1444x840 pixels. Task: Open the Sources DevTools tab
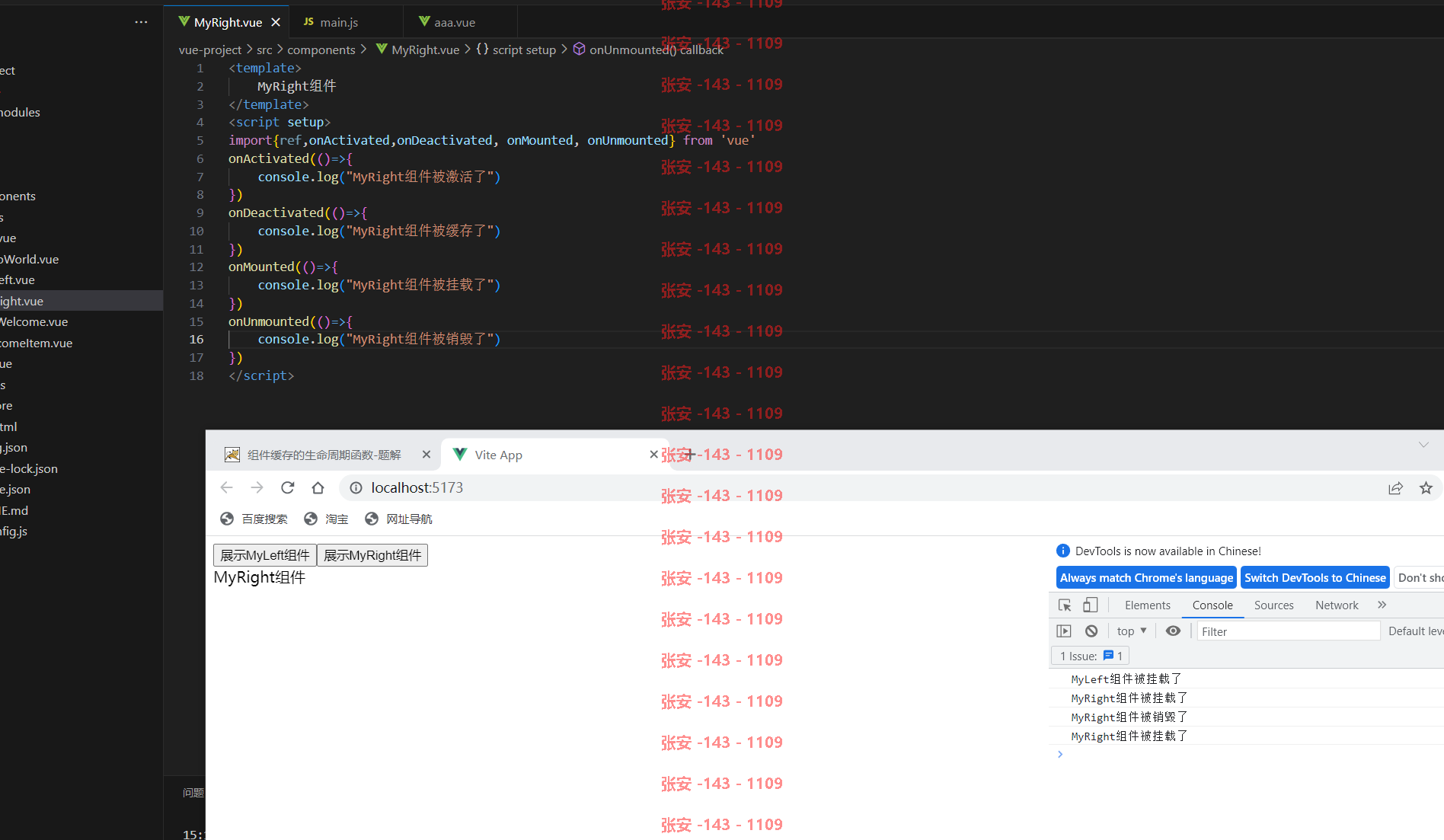pos(1273,605)
